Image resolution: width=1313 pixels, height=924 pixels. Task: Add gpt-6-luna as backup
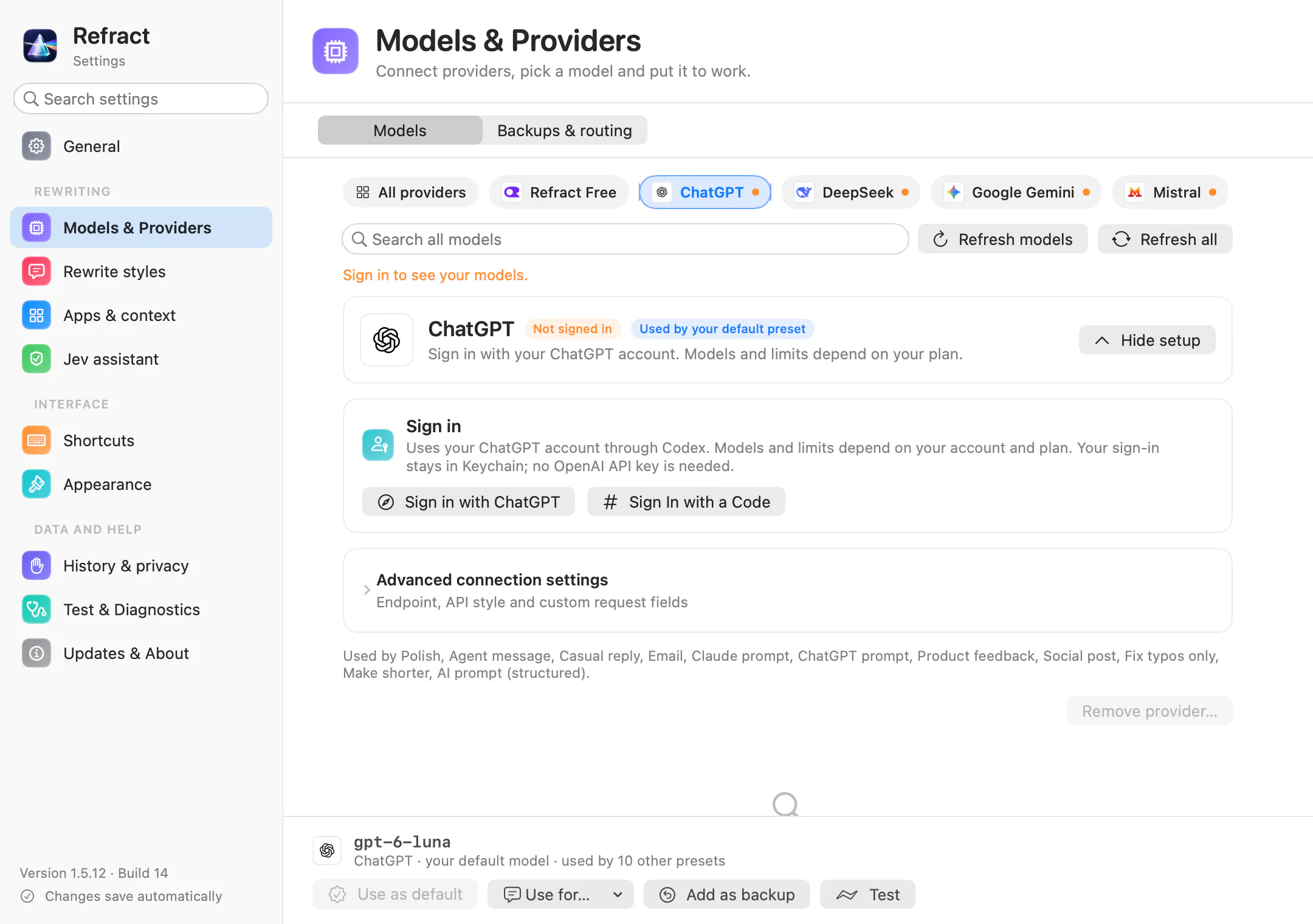[727, 895]
